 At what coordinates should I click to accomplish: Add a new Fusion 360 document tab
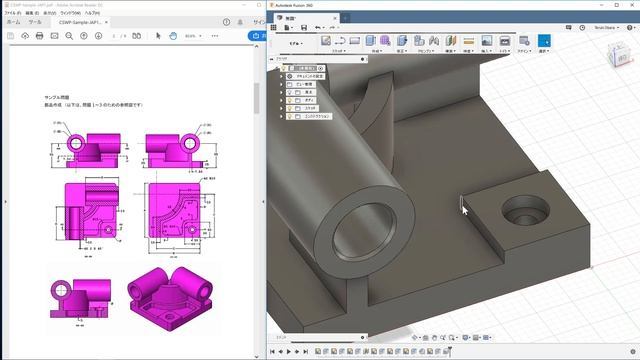[345, 18]
